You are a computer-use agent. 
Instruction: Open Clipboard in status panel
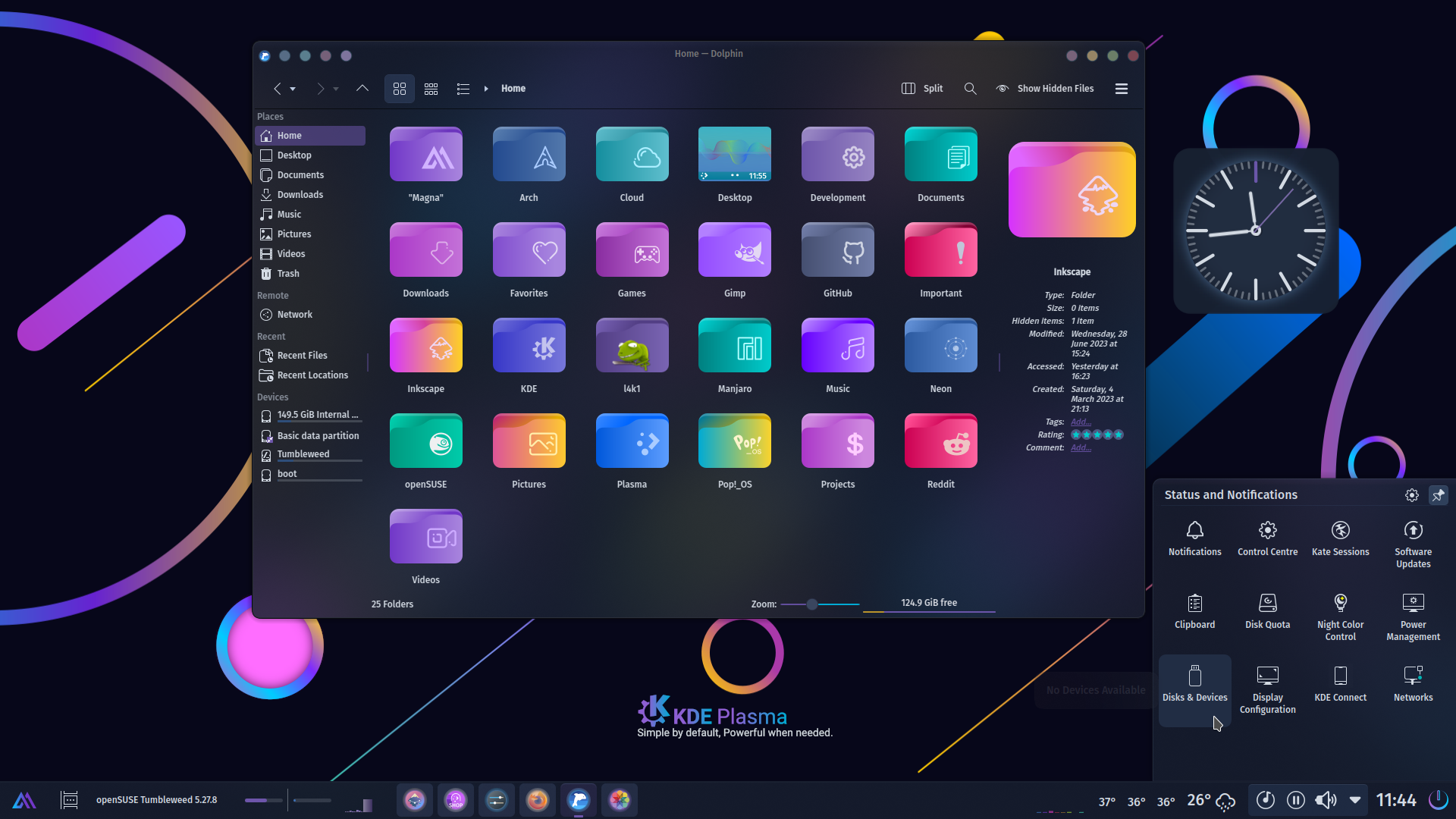[x=1194, y=612]
